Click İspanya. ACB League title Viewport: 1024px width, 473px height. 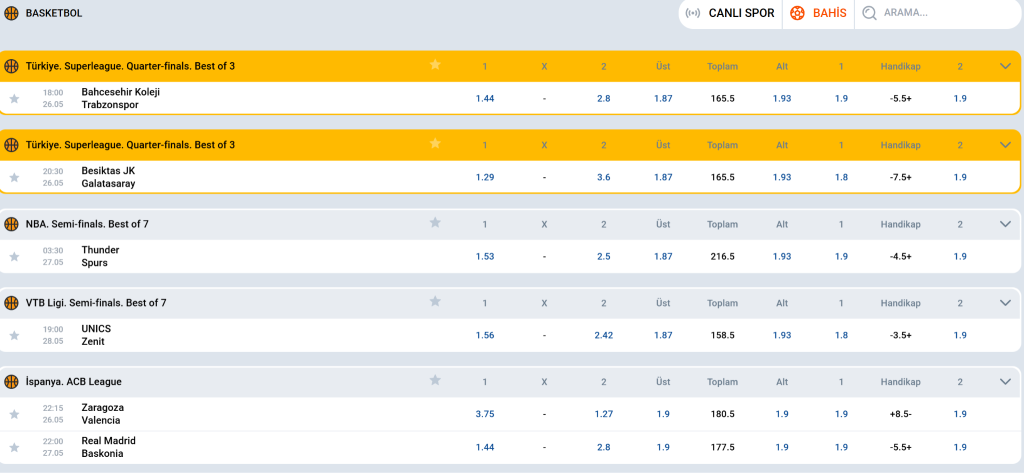73,382
